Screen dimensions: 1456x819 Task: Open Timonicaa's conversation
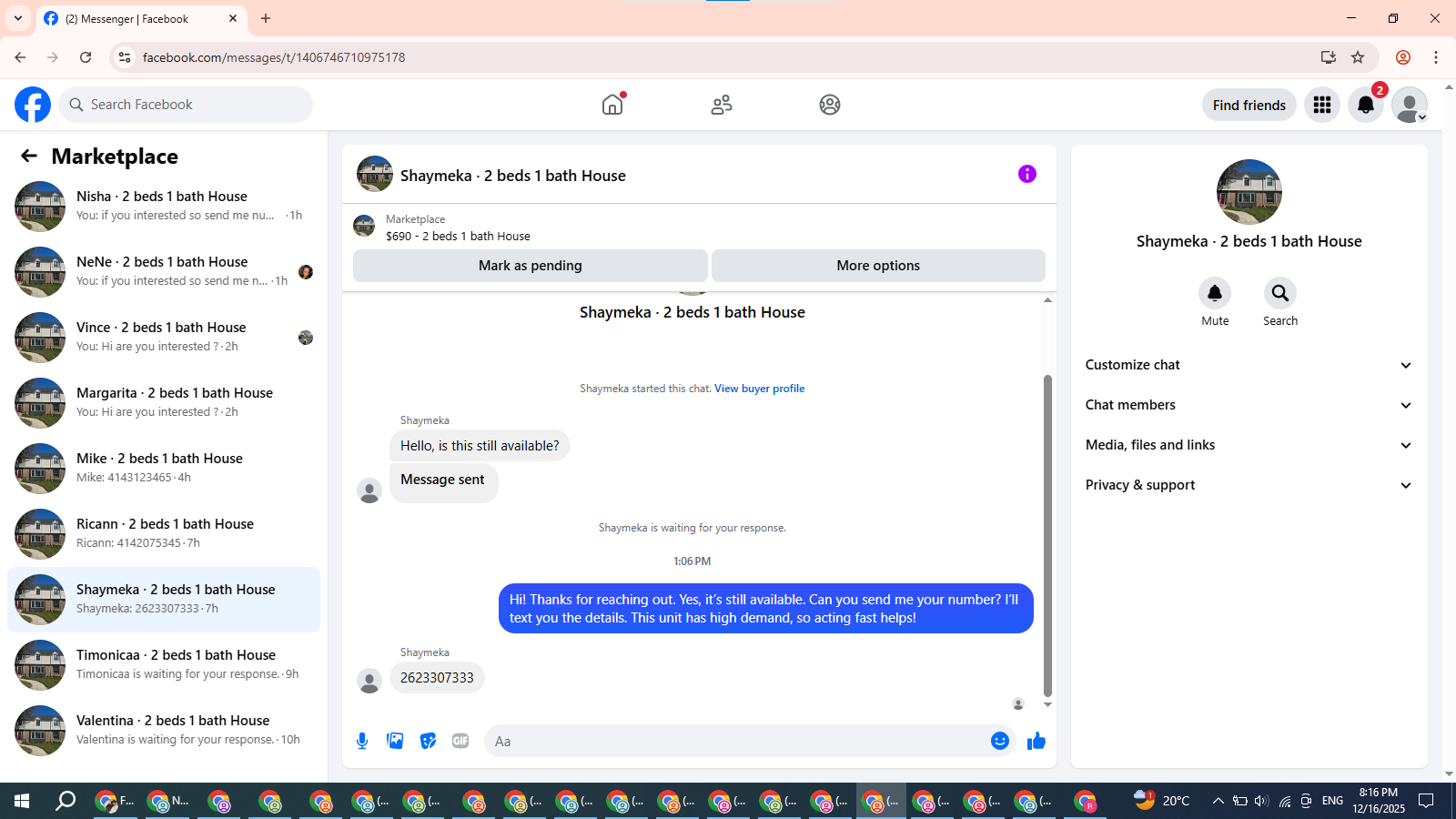click(x=164, y=665)
